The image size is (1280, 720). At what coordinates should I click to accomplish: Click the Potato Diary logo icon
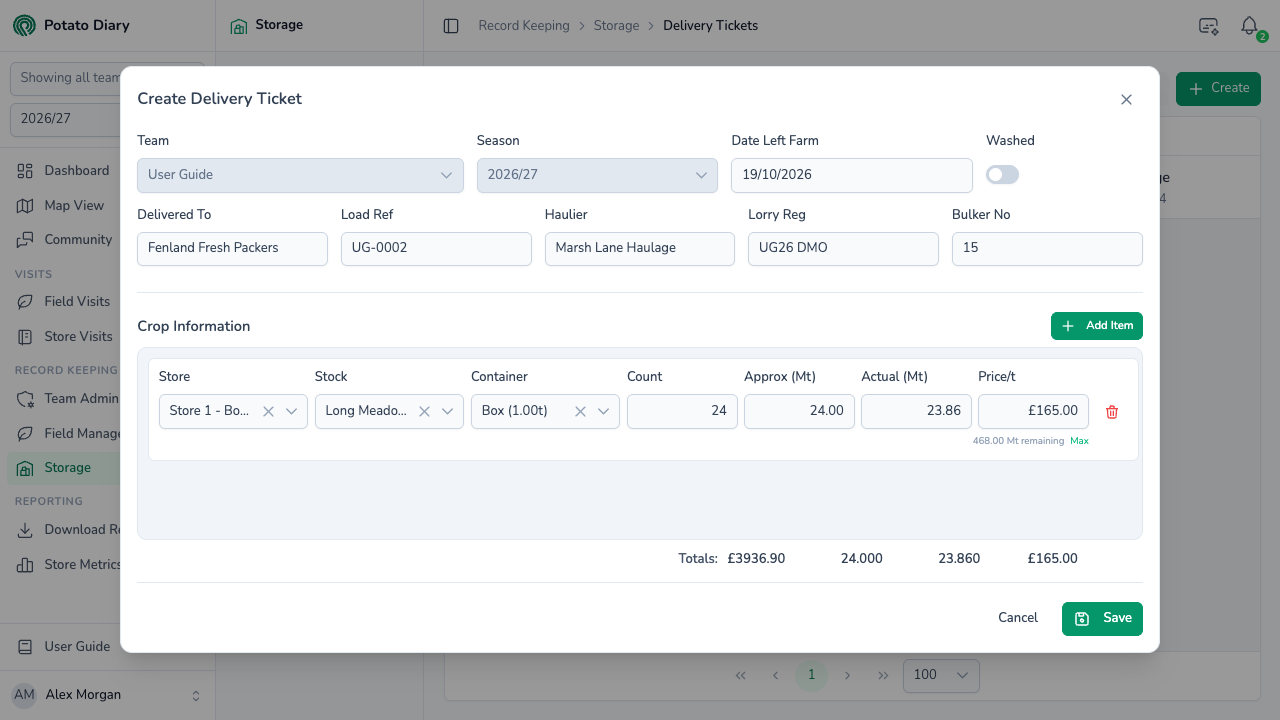(x=24, y=25)
